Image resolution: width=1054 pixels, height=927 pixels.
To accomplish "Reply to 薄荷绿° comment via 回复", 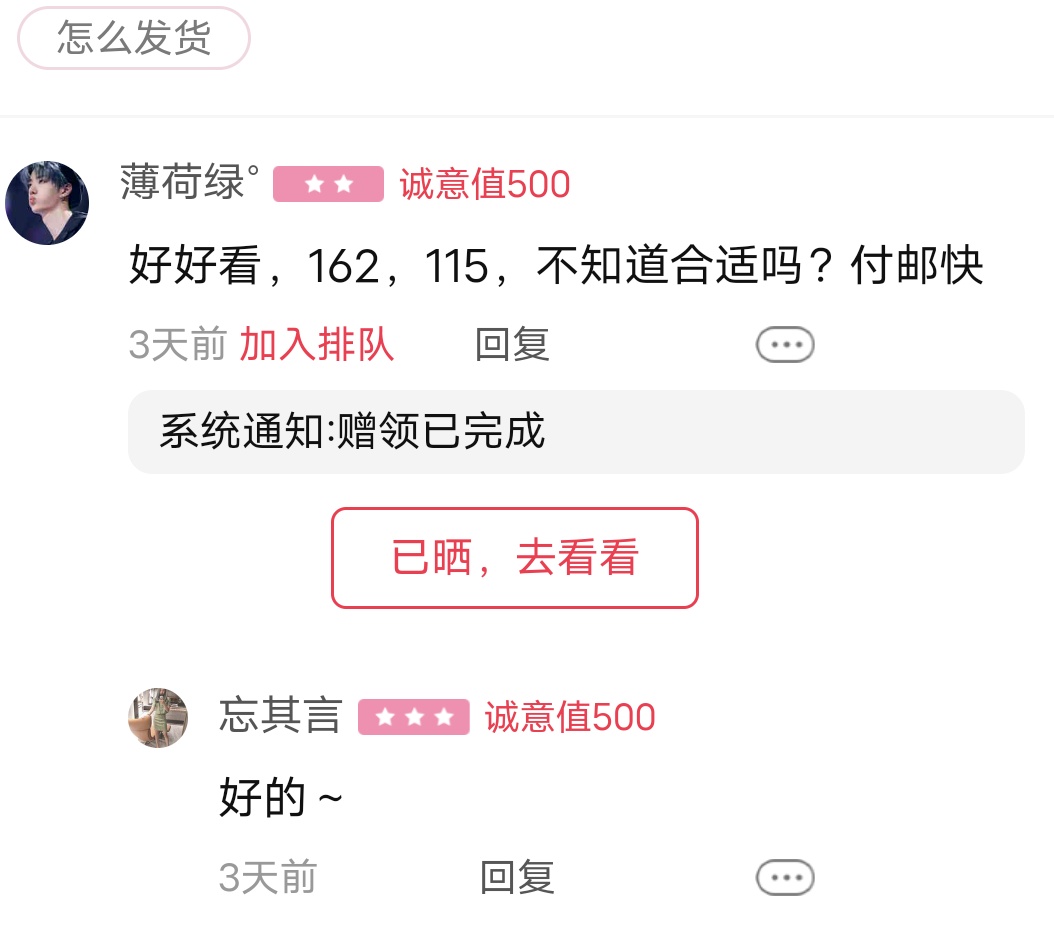I will coord(512,344).
